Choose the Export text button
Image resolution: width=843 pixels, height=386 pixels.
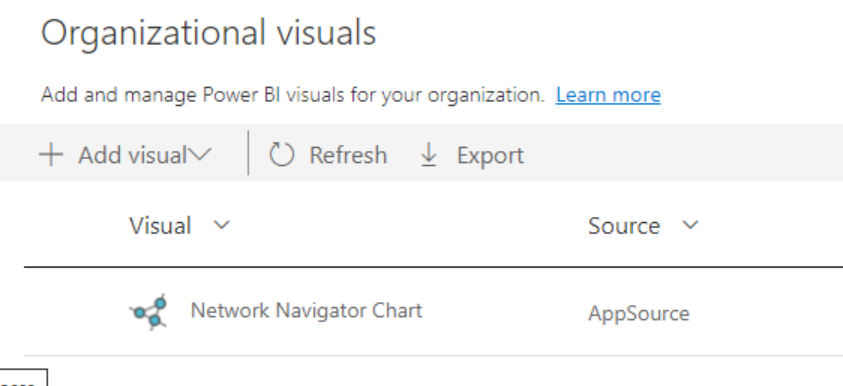tap(490, 156)
